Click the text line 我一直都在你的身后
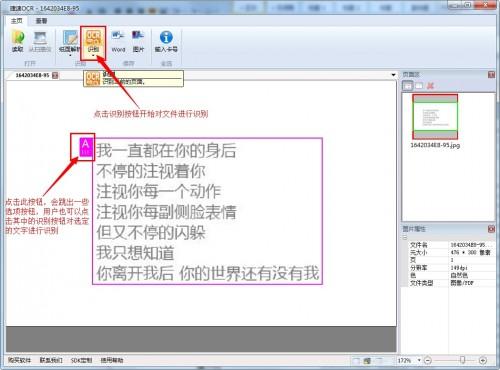500x370 pixels. pos(166,150)
